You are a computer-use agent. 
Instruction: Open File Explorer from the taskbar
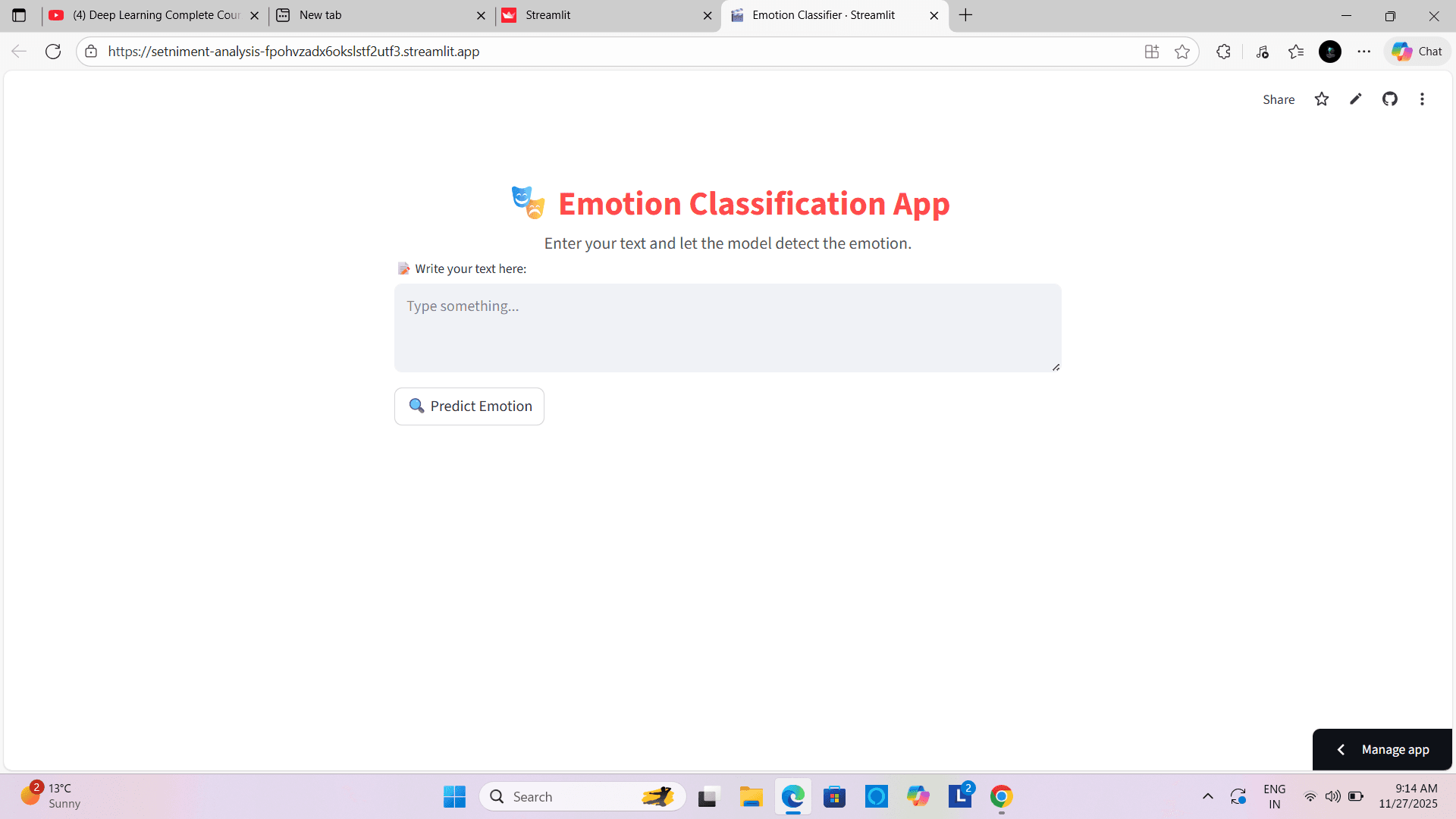click(751, 796)
